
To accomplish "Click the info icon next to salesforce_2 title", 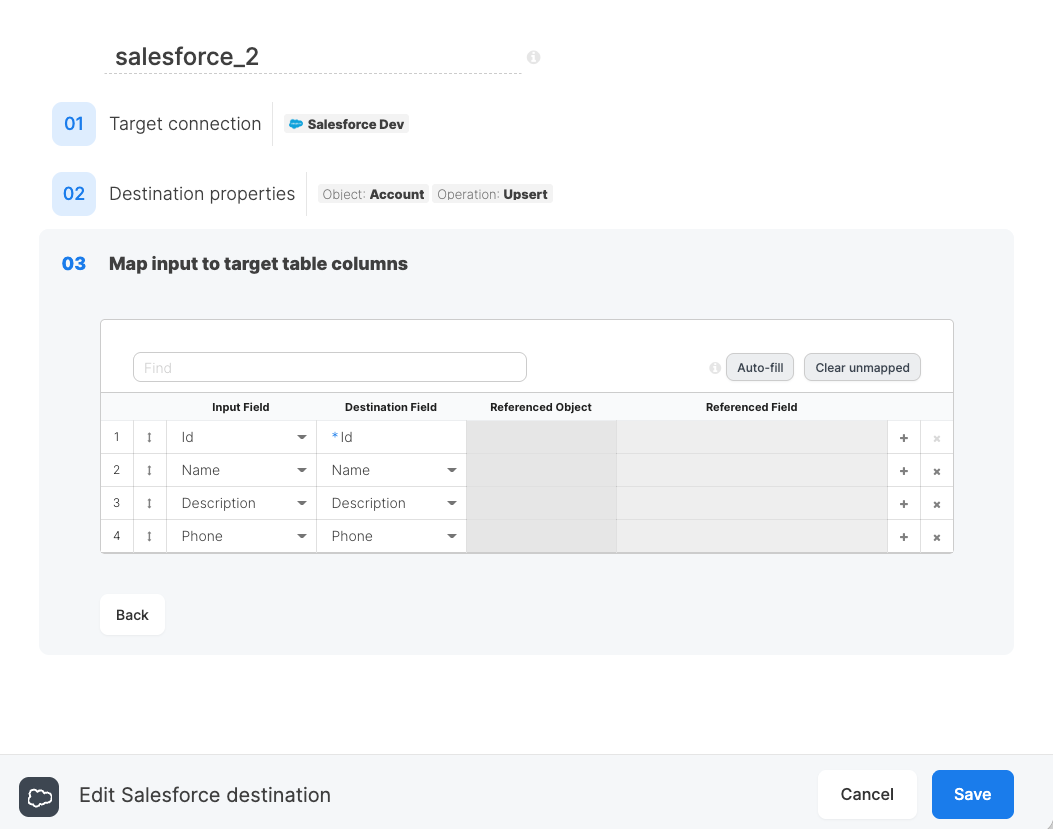I will 533,57.
